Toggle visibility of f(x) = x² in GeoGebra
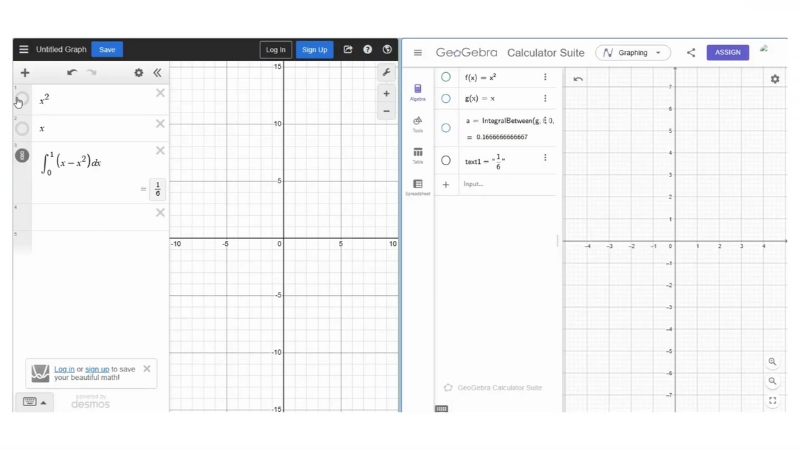Image resolution: width=800 pixels, height=450 pixels. click(446, 77)
